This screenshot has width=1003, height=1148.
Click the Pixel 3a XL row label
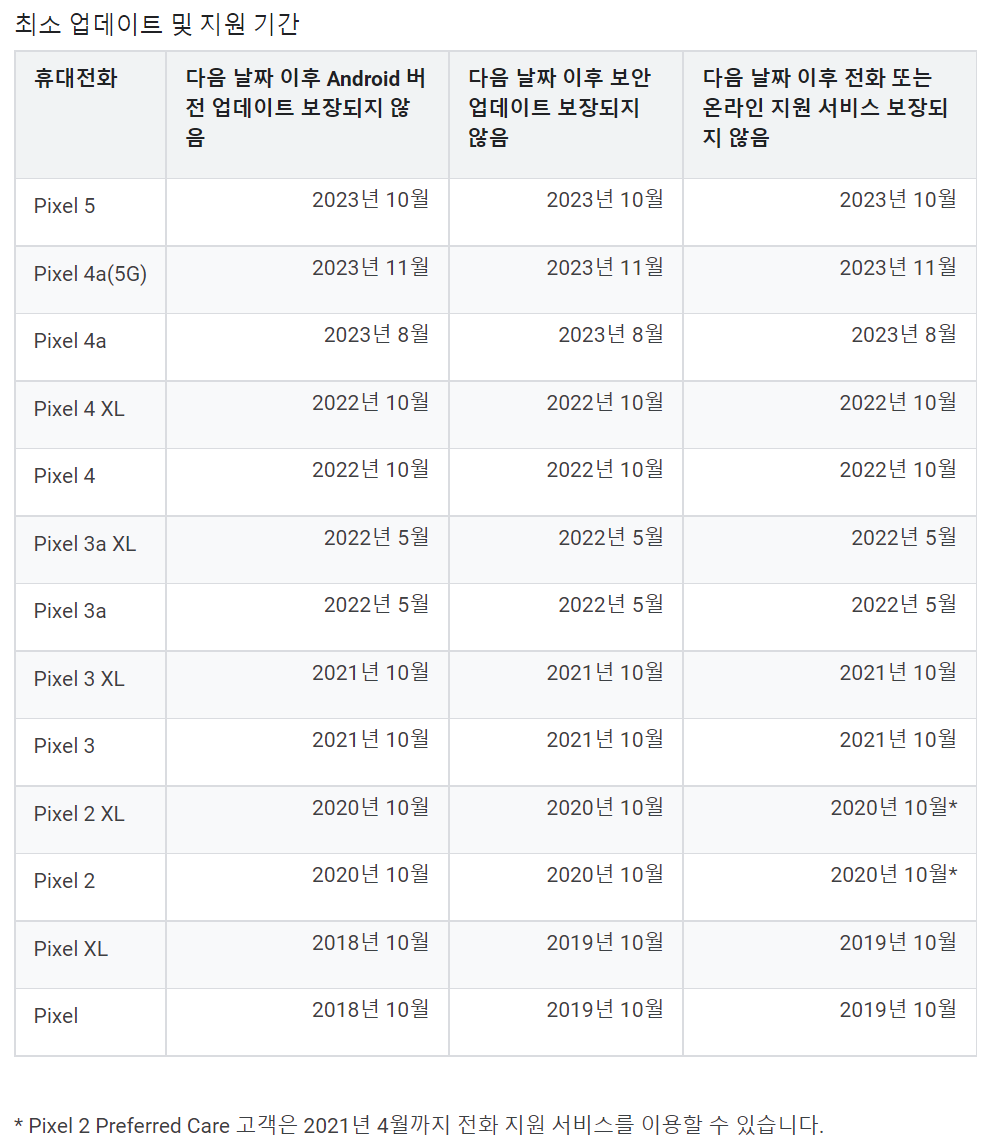[x=84, y=544]
